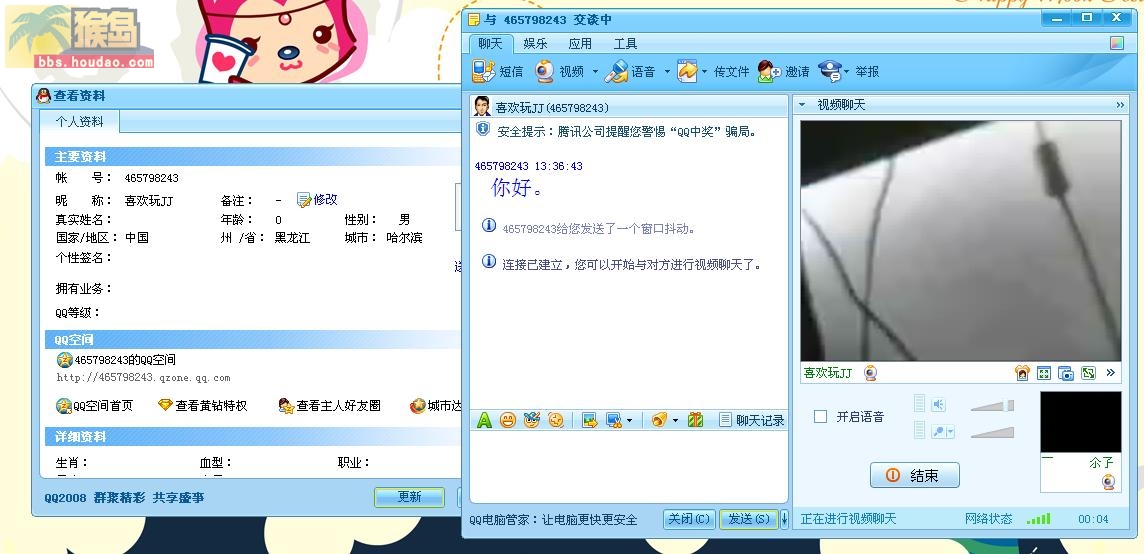Click the microphone icon in video panel
This screenshot has width=1144, height=554.
[938, 432]
